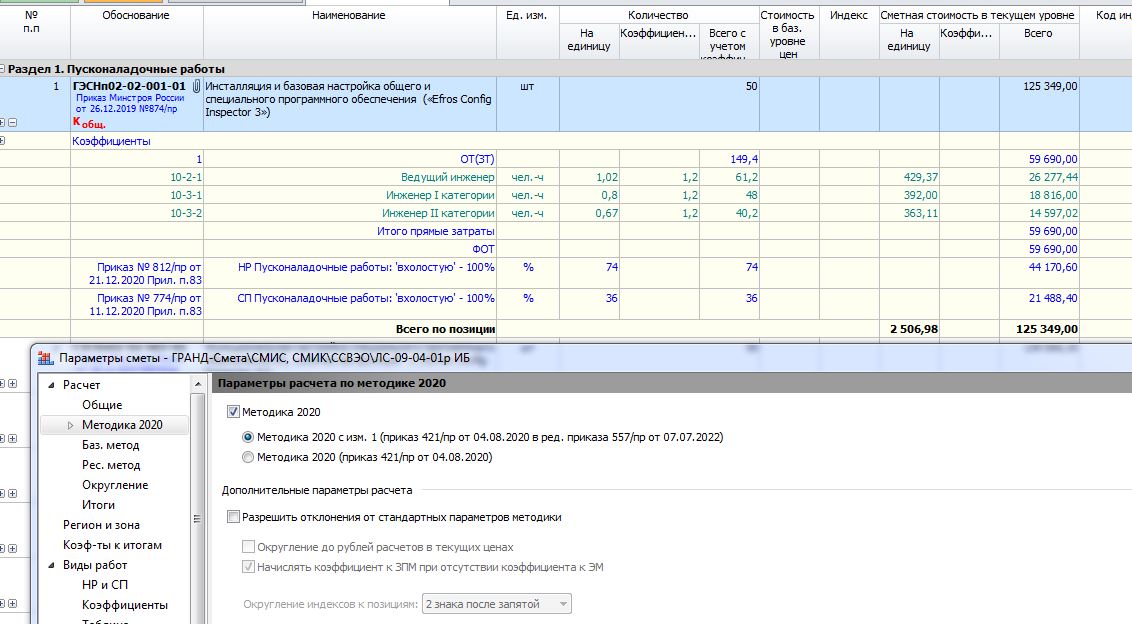
Task: Expand the Коэффициенты row
Action: coord(3,142)
